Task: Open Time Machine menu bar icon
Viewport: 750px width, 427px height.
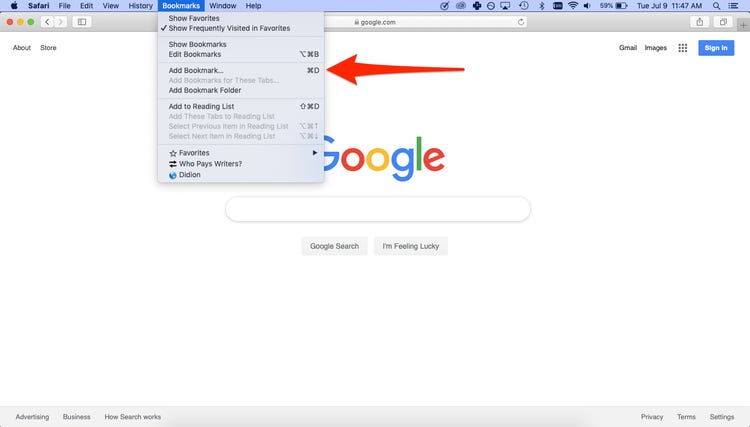Action: [524, 6]
